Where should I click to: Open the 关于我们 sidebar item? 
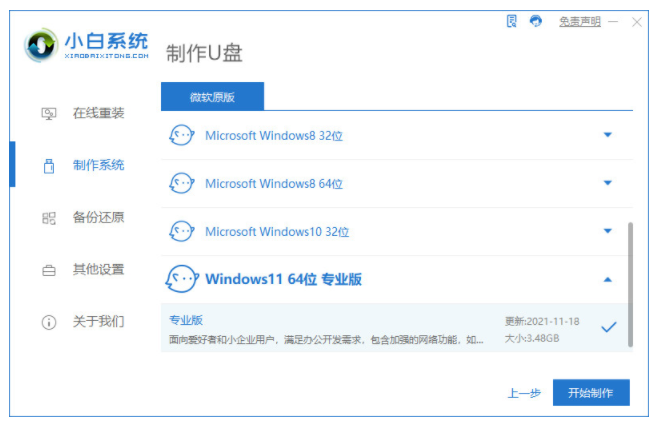(98, 322)
